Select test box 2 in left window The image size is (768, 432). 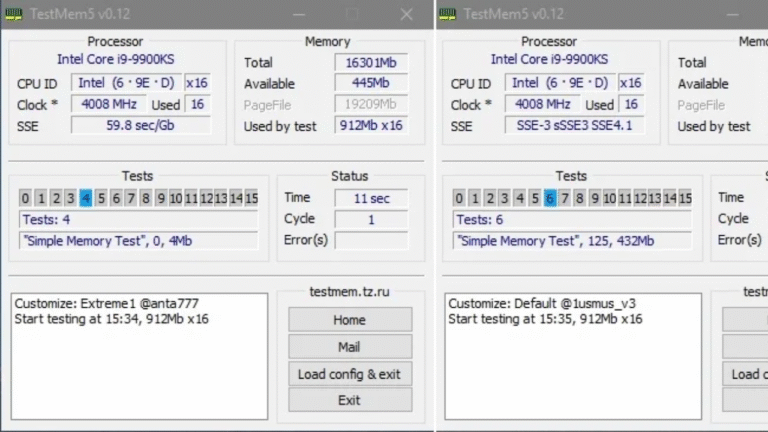[x=56, y=198]
